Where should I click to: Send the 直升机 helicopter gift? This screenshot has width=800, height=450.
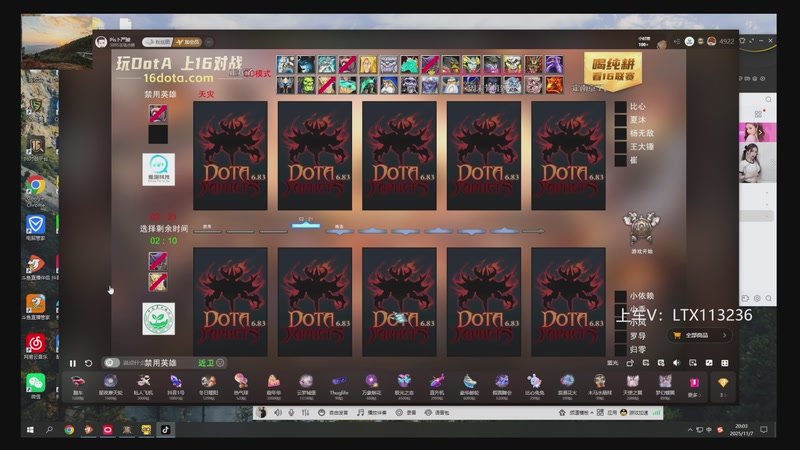[437, 386]
